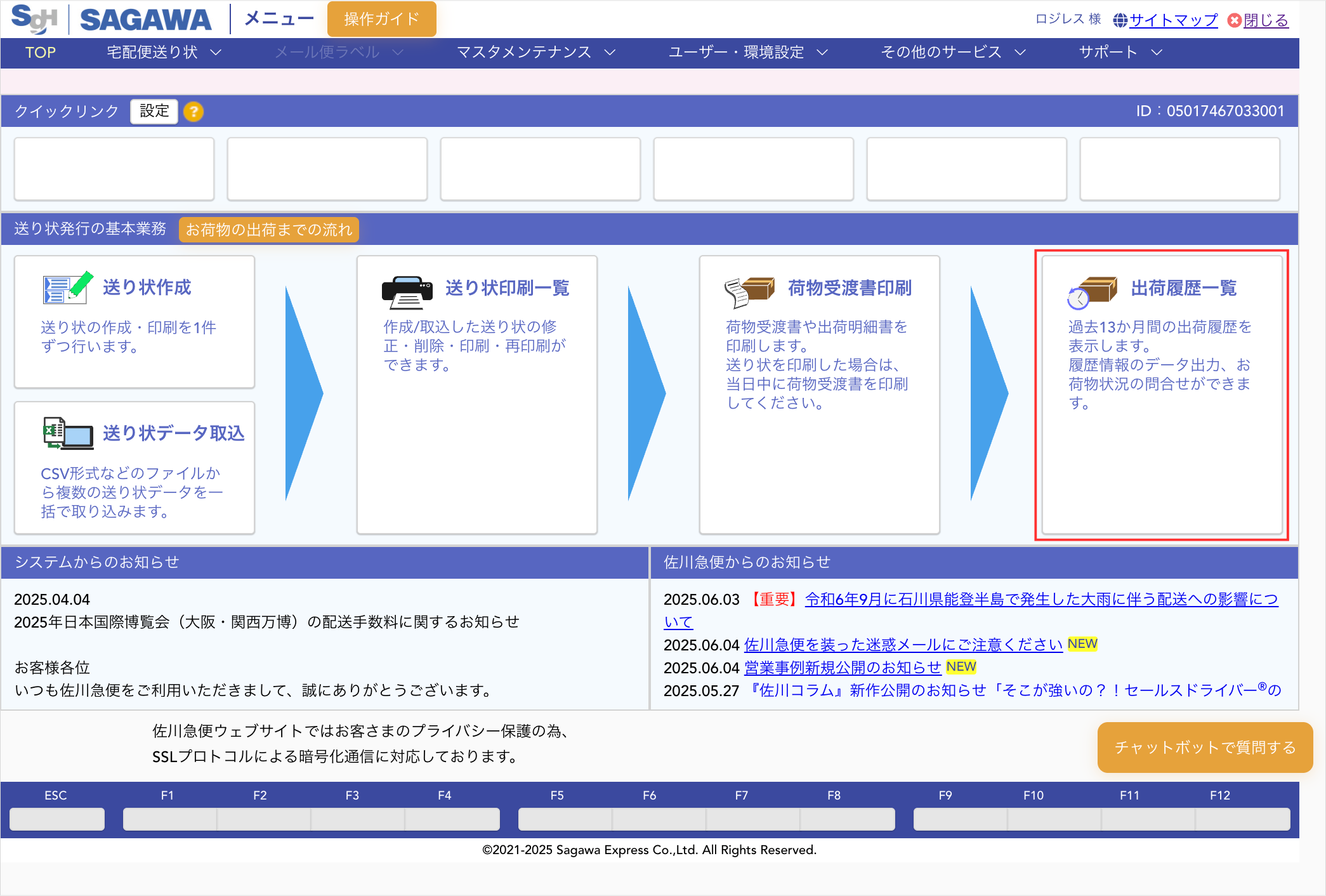
Task: Click the last empty quick link slot
Action: 1180,169
